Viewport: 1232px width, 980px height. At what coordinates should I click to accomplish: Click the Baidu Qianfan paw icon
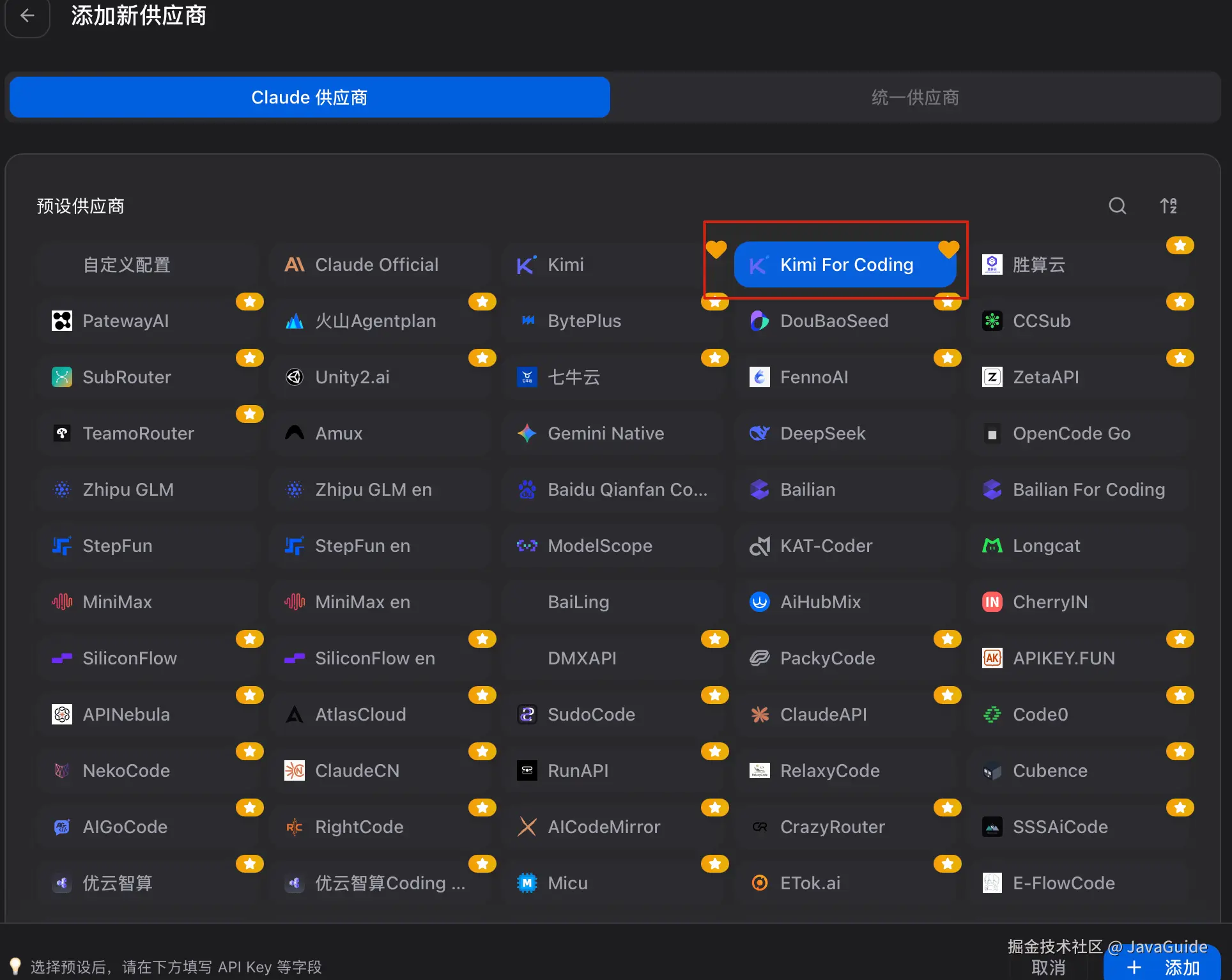[x=527, y=489]
